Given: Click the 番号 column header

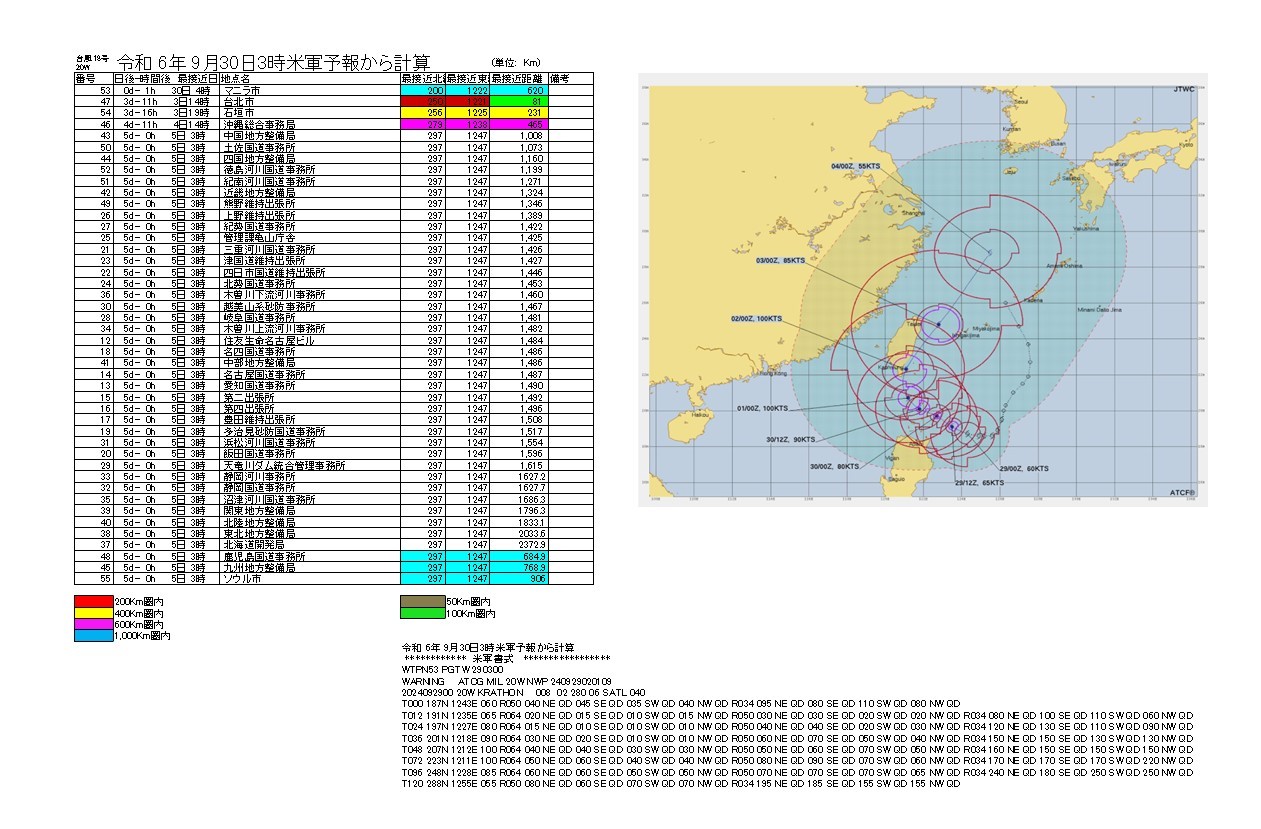Looking at the screenshot, I should 86,78.
